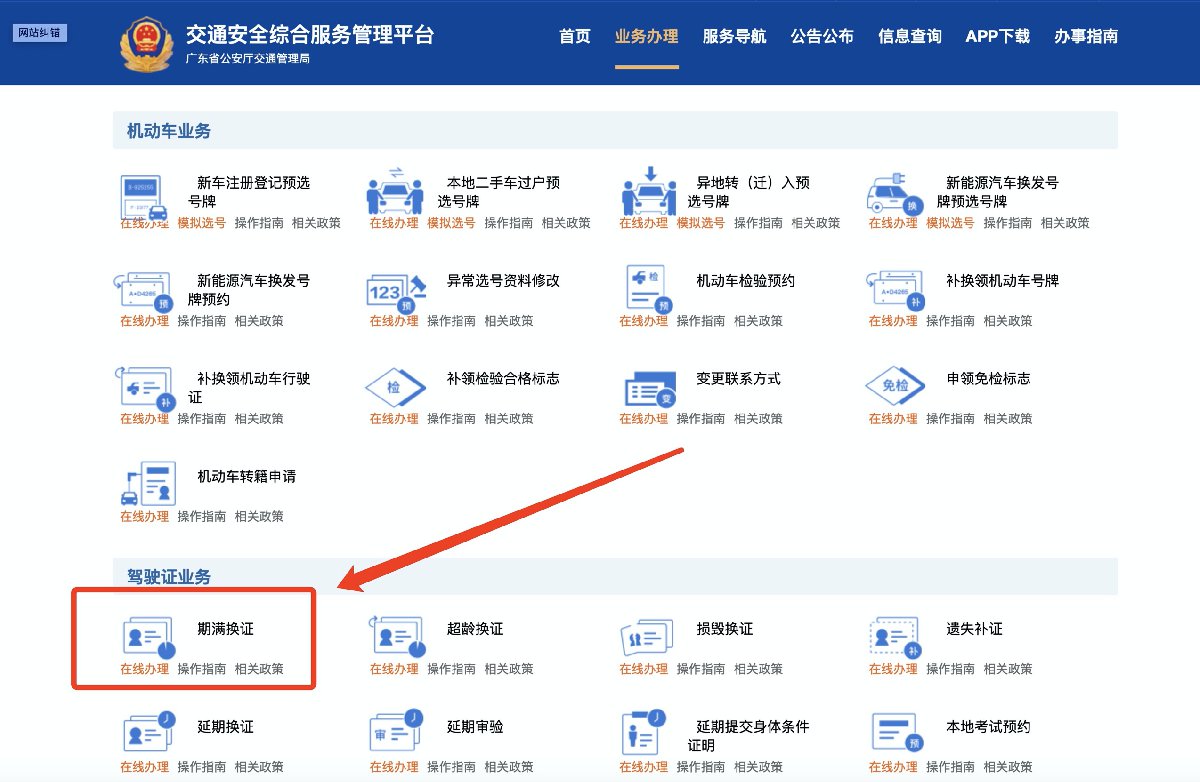Click the 变更联系方式 icon
Viewport: 1200px width, 782px height.
646,387
